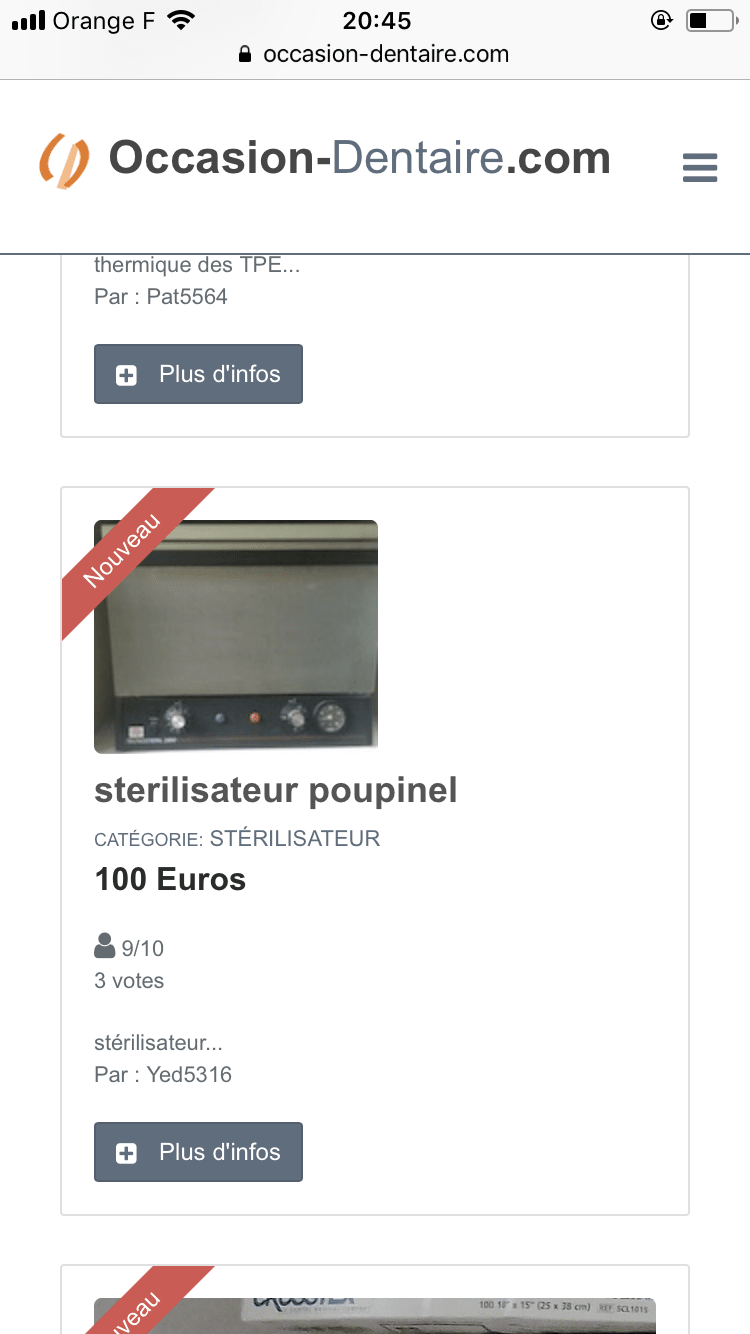This screenshot has height=1334, width=750.
Task: Tap the lock icon in the address bar
Action: [245, 55]
